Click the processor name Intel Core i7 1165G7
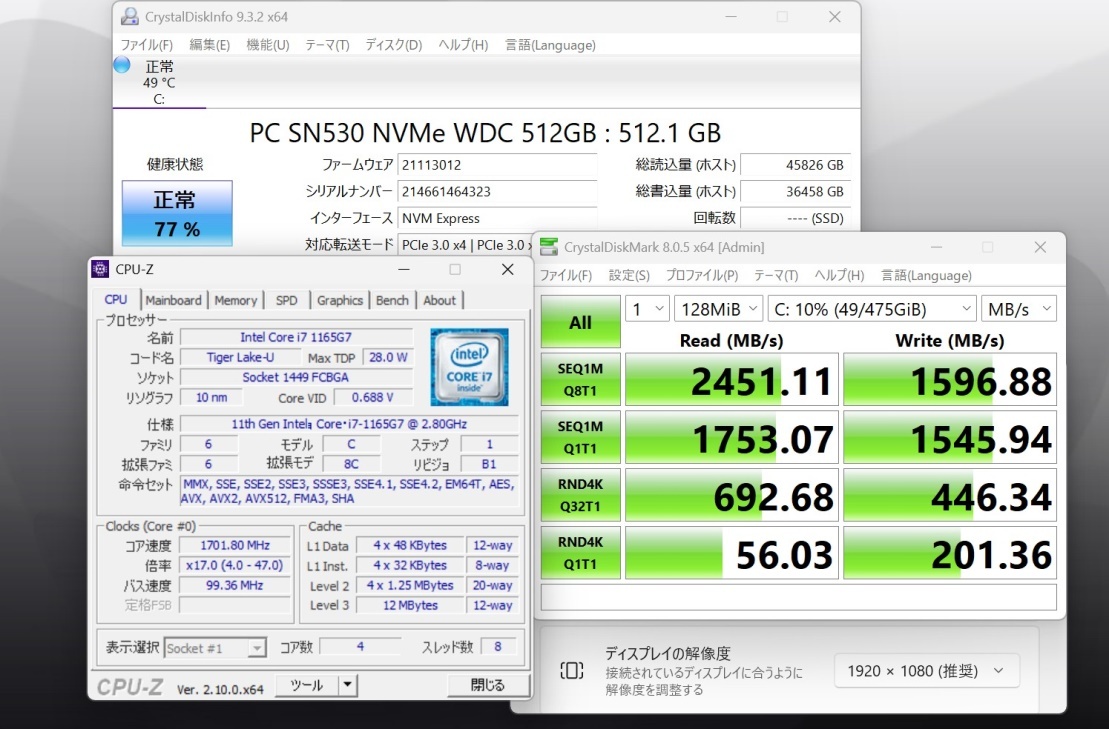1109x729 pixels. click(296, 337)
